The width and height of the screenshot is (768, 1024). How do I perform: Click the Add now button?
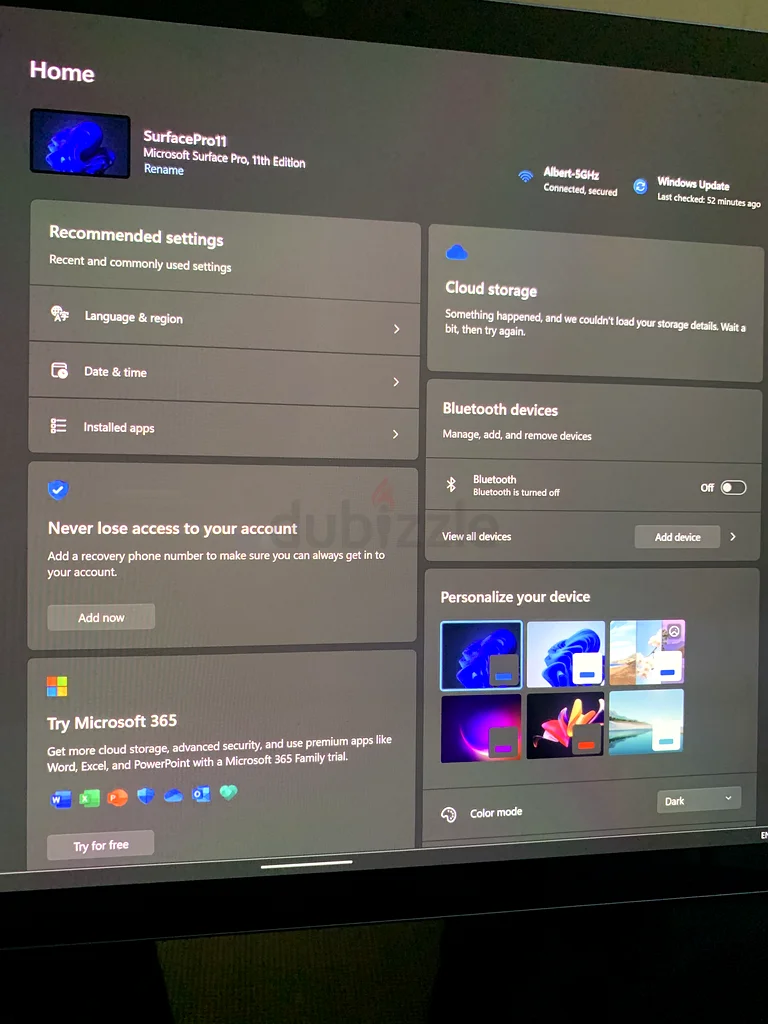pyautogui.click(x=101, y=617)
